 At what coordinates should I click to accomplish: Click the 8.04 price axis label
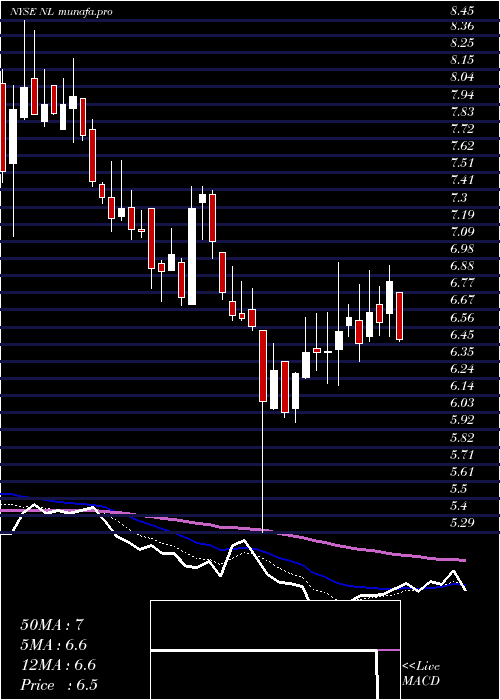point(462,77)
